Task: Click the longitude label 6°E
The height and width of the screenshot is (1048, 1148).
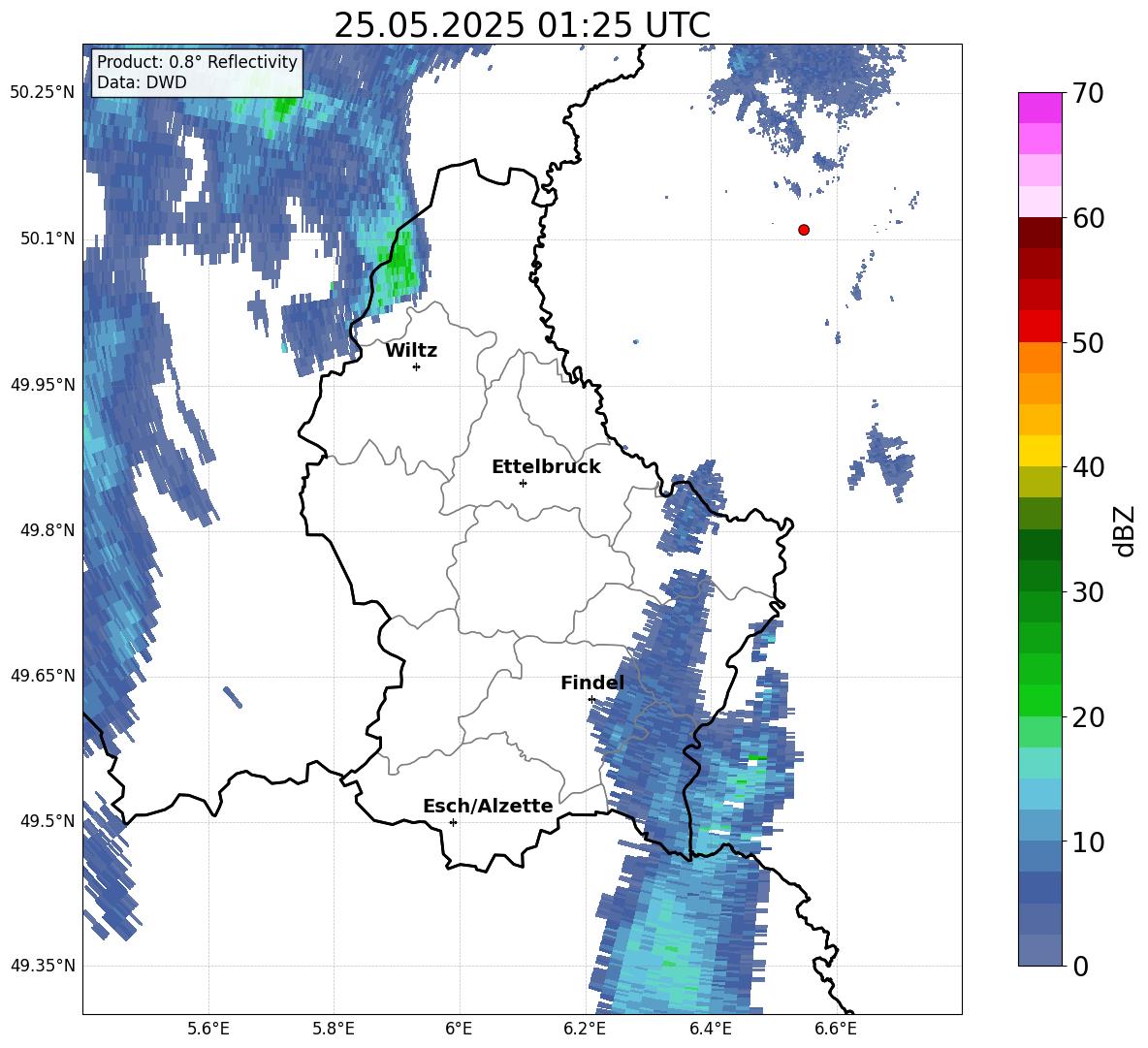Action: pyautogui.click(x=459, y=1029)
